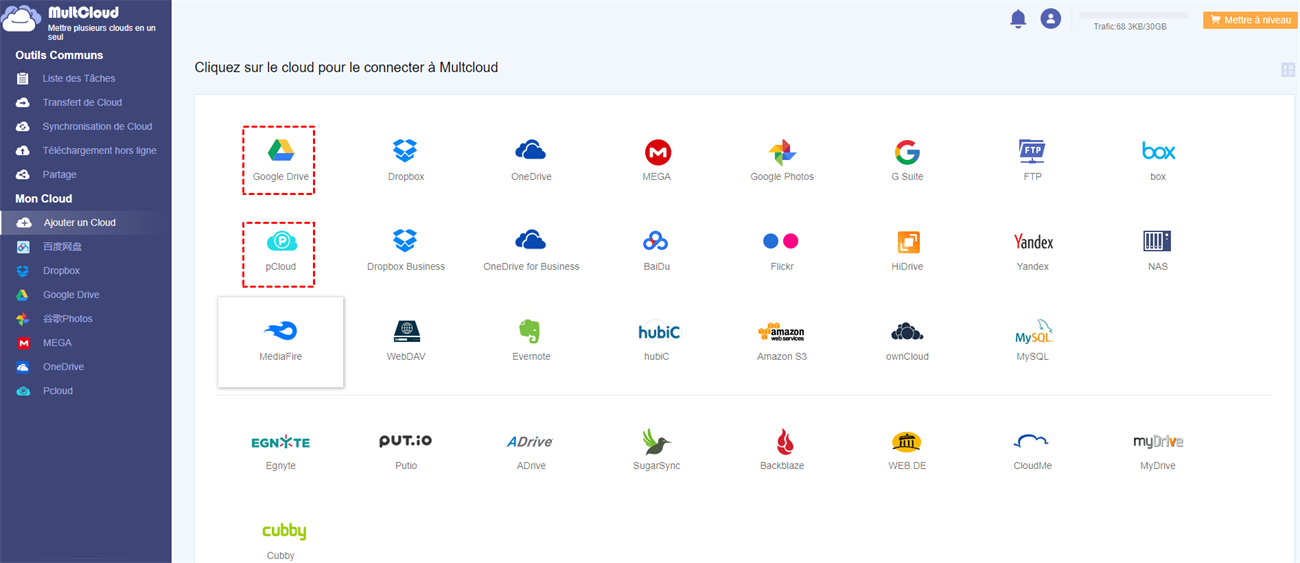Select the Evernote icon
This screenshot has width=1300, height=563.
[531, 331]
